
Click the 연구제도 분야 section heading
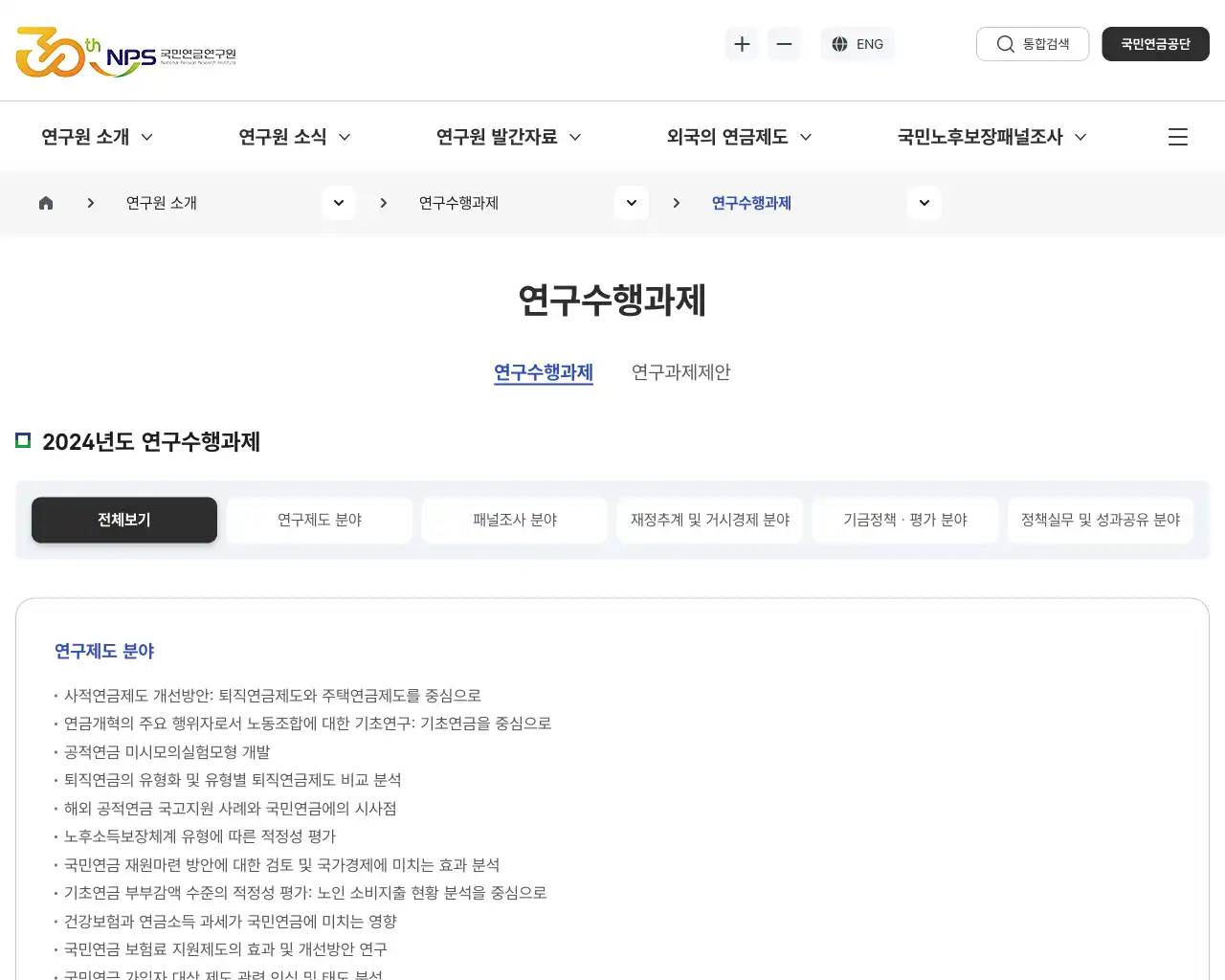pos(104,651)
